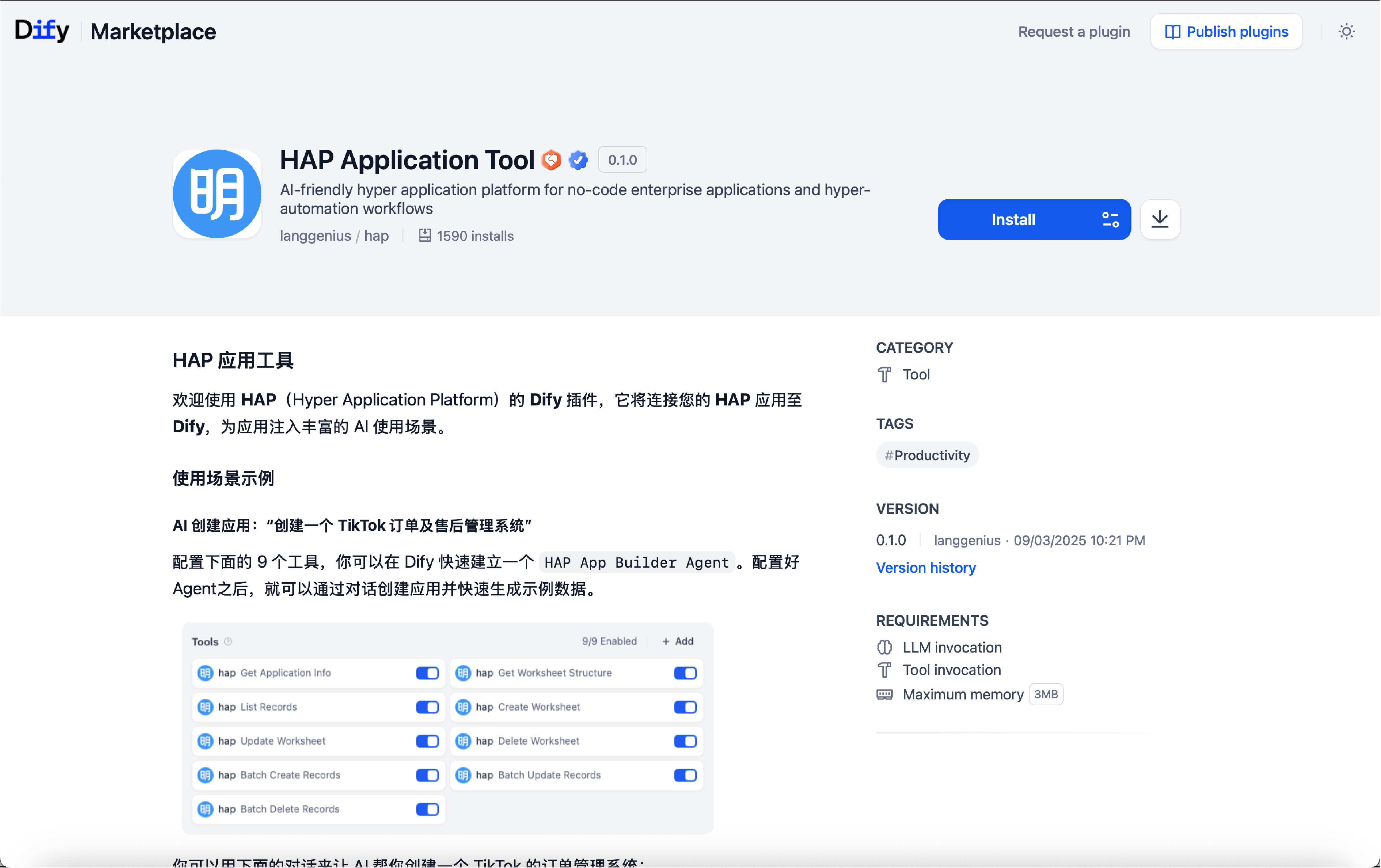
Task: Open the Request a plugin link
Action: coord(1074,32)
